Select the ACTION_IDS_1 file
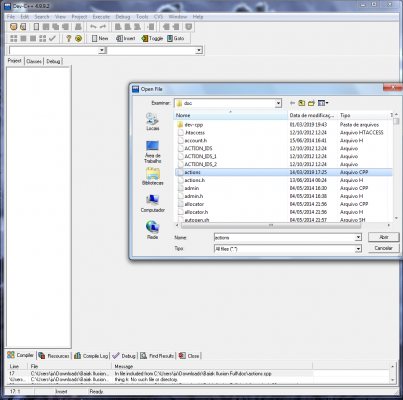Viewport: 403px width, 400px height. [200, 156]
